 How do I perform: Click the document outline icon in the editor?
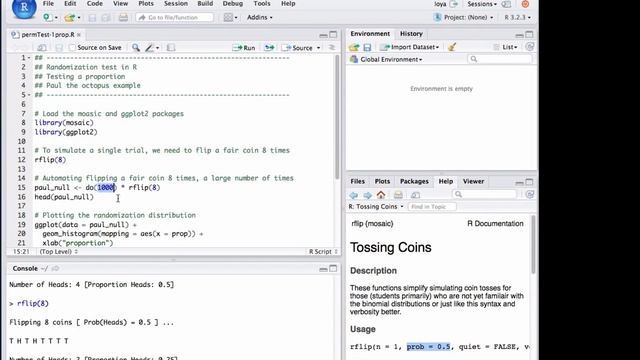tap(332, 48)
